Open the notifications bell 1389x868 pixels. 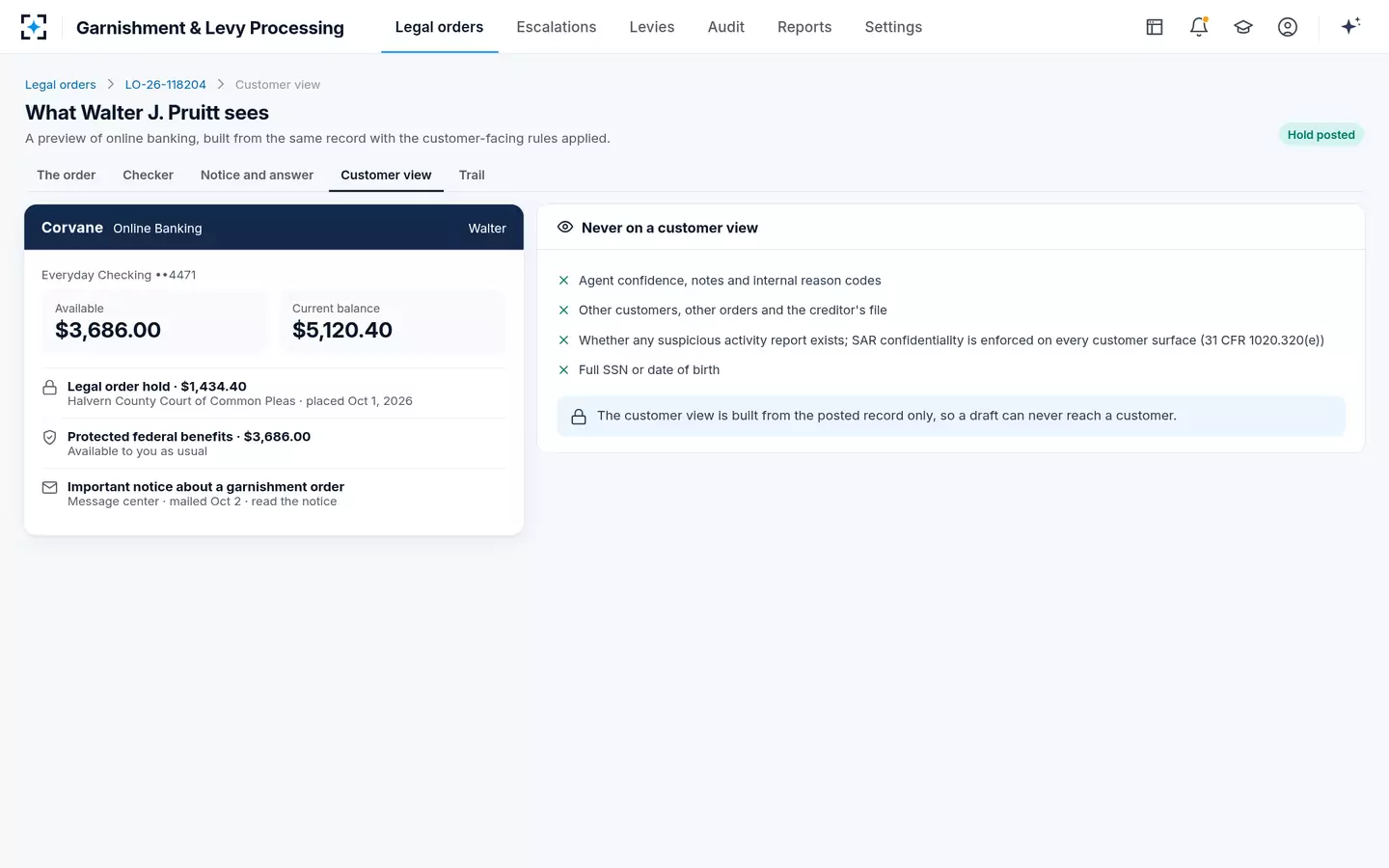[1199, 27]
